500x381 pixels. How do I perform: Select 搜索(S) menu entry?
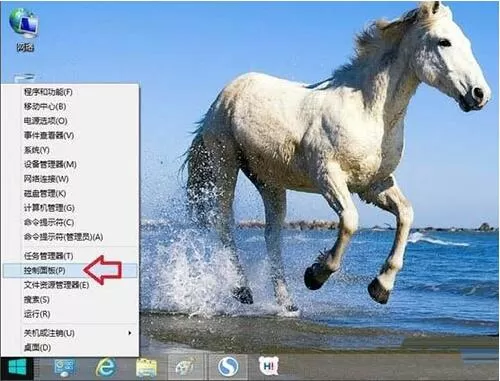tap(71, 300)
